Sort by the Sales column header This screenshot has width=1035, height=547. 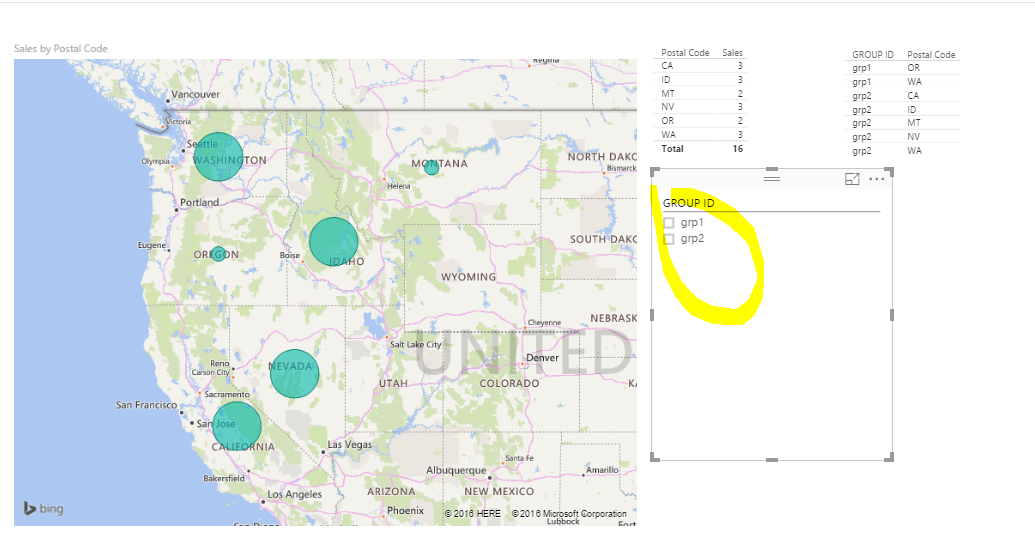[x=732, y=52]
